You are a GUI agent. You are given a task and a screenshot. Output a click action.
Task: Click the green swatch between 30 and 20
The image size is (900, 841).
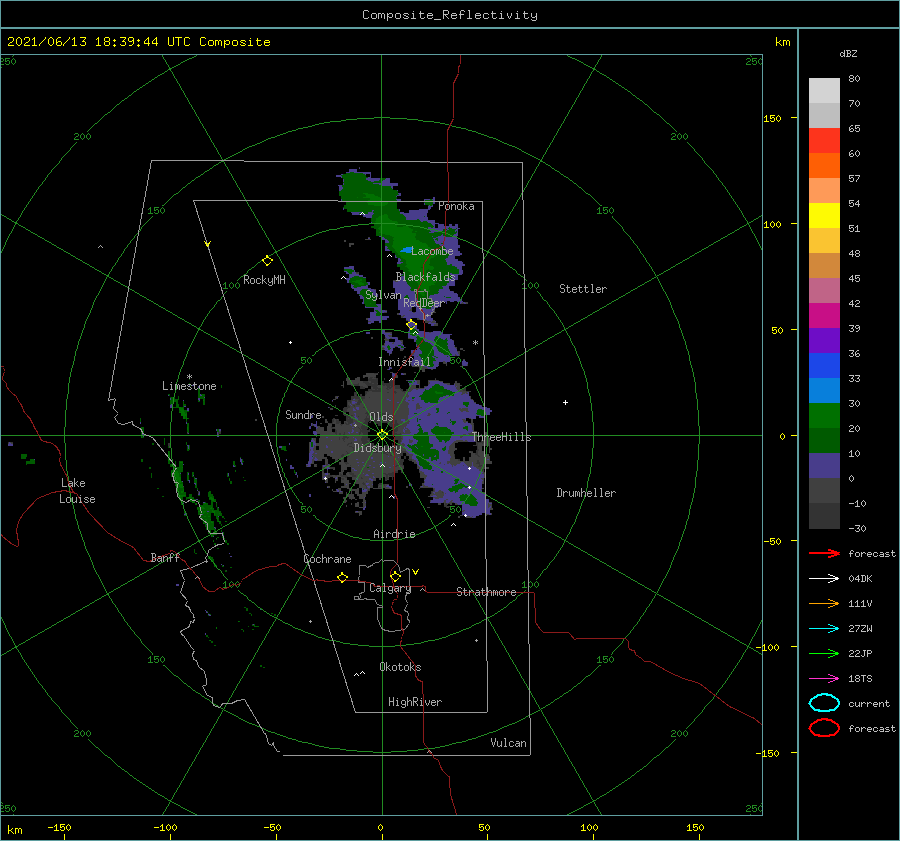click(x=824, y=415)
